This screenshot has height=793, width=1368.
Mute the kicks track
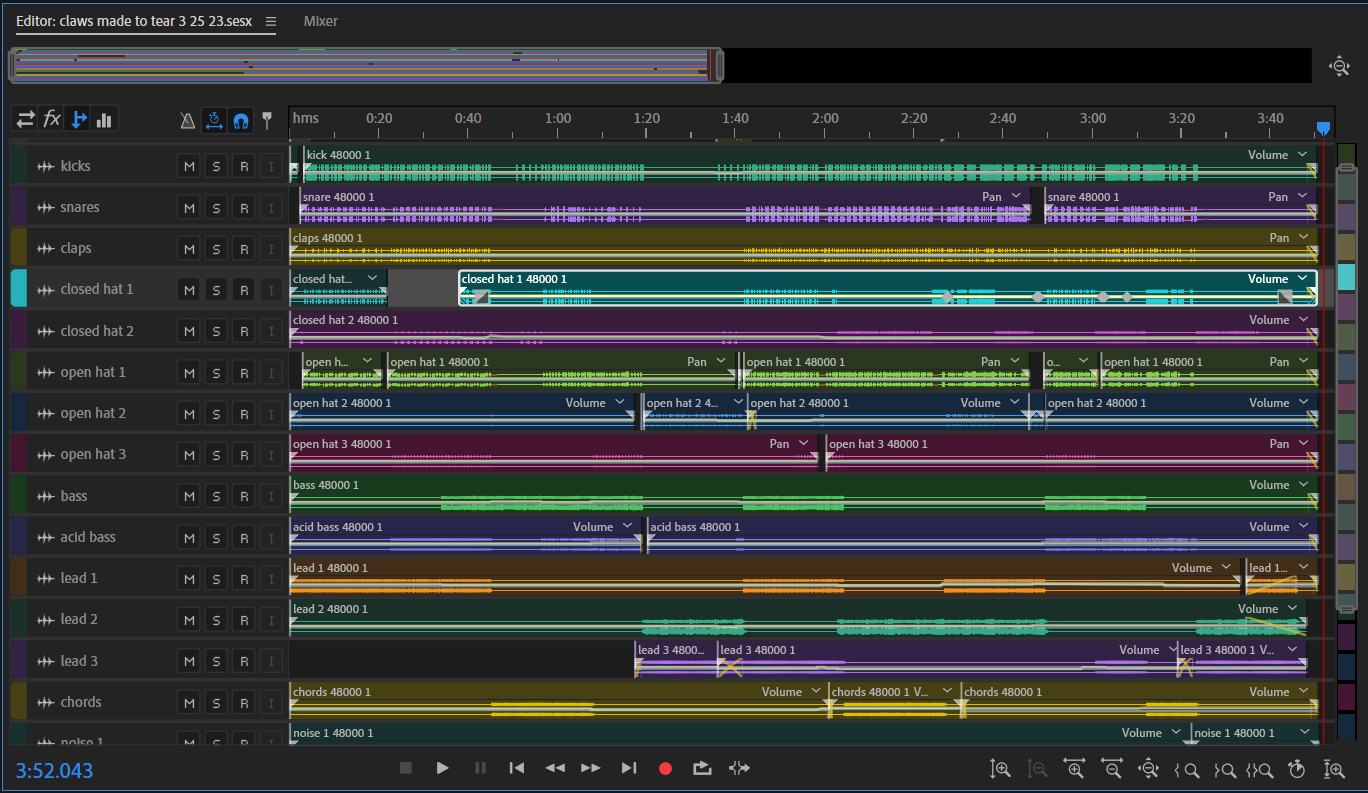click(x=189, y=166)
